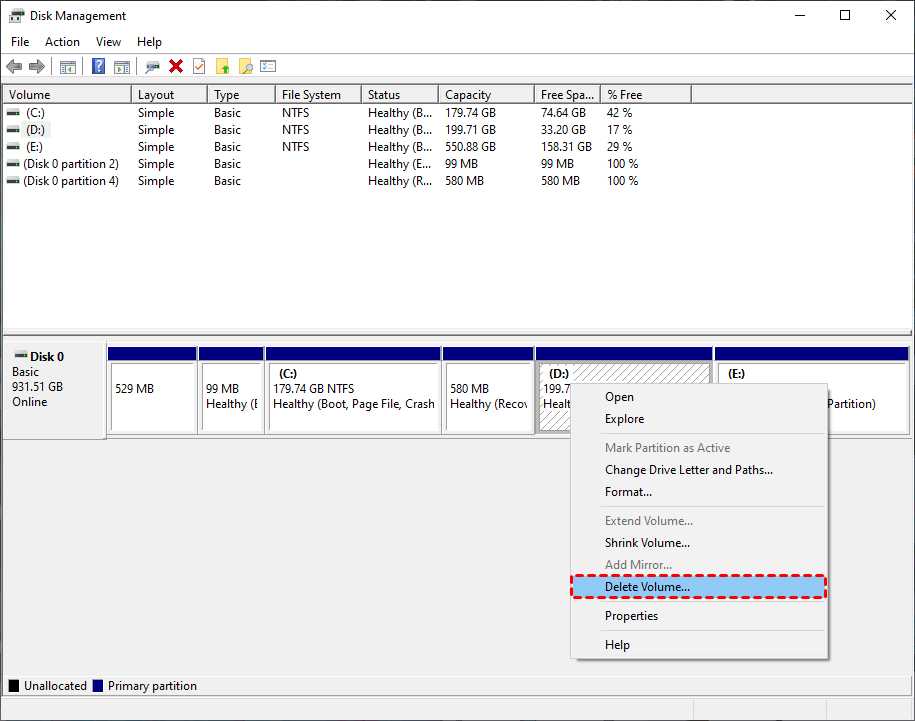Open the View menu
This screenshot has height=721, width=915.
(x=108, y=42)
